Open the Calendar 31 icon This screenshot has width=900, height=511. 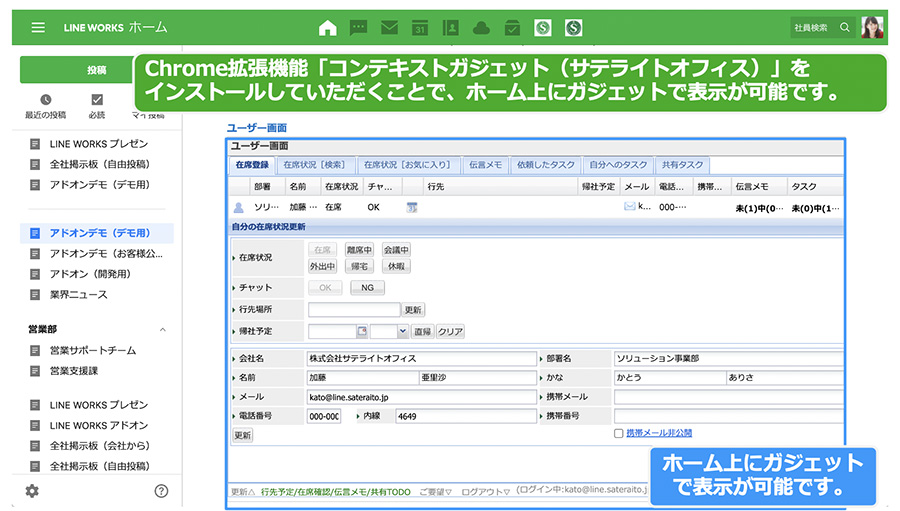[x=420, y=28]
